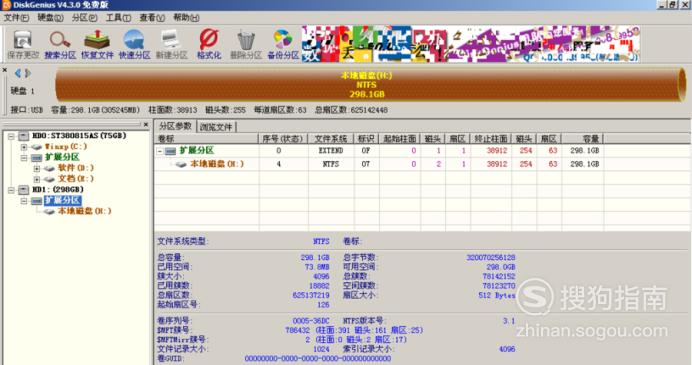The image size is (692, 365).
Task: Select the Format (格式化) tool
Action: (209, 45)
